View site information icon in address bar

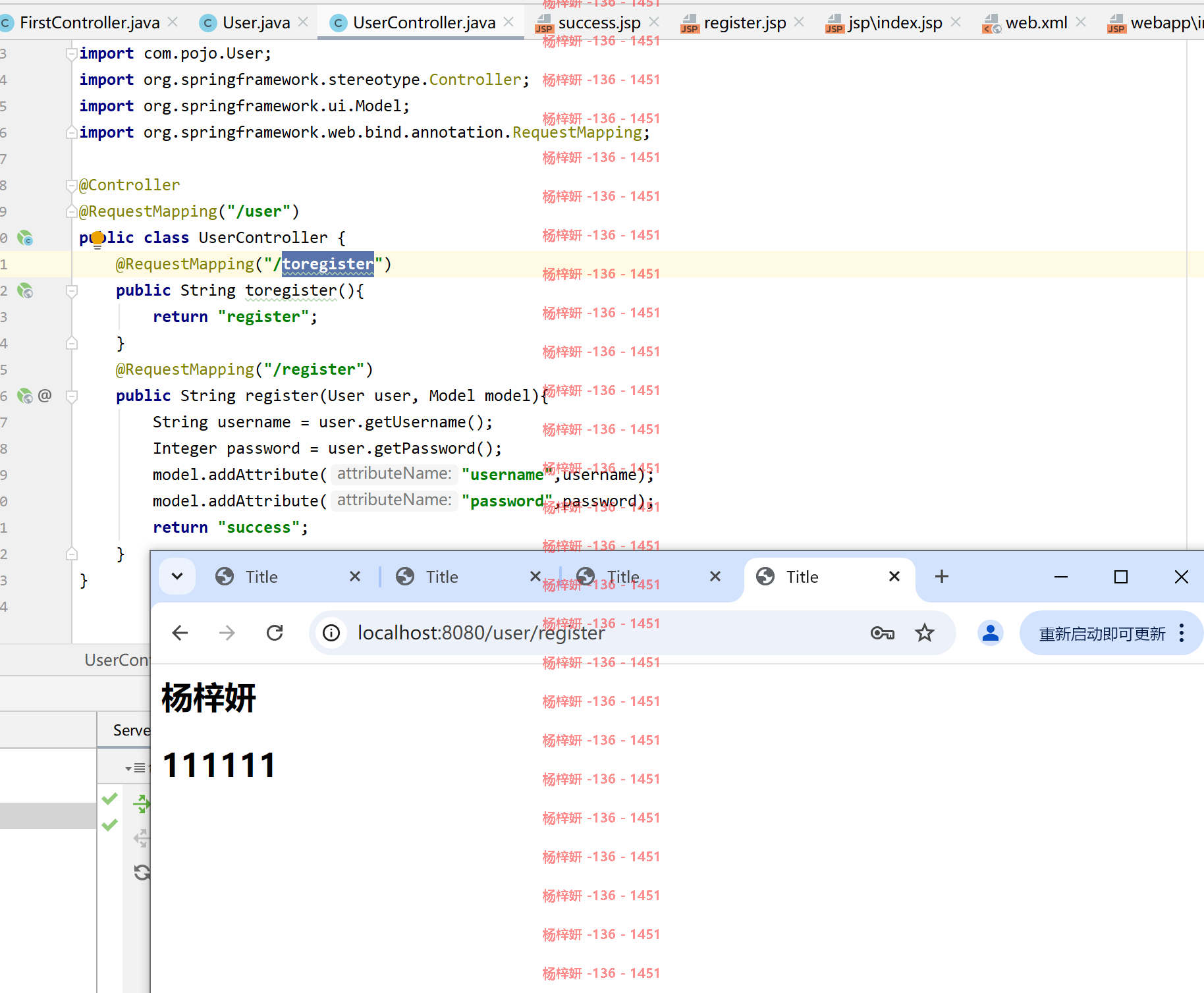click(331, 633)
